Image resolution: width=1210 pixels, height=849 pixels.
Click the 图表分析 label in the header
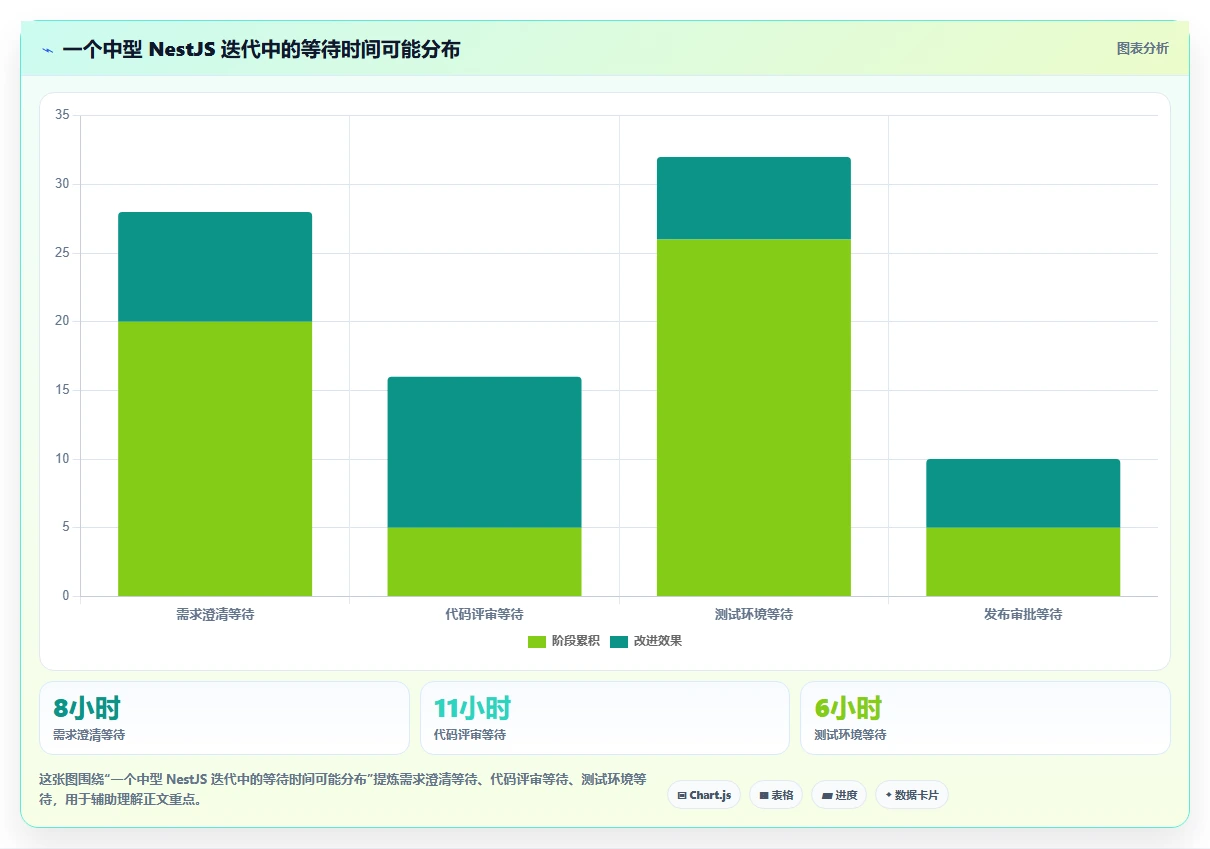click(1142, 48)
